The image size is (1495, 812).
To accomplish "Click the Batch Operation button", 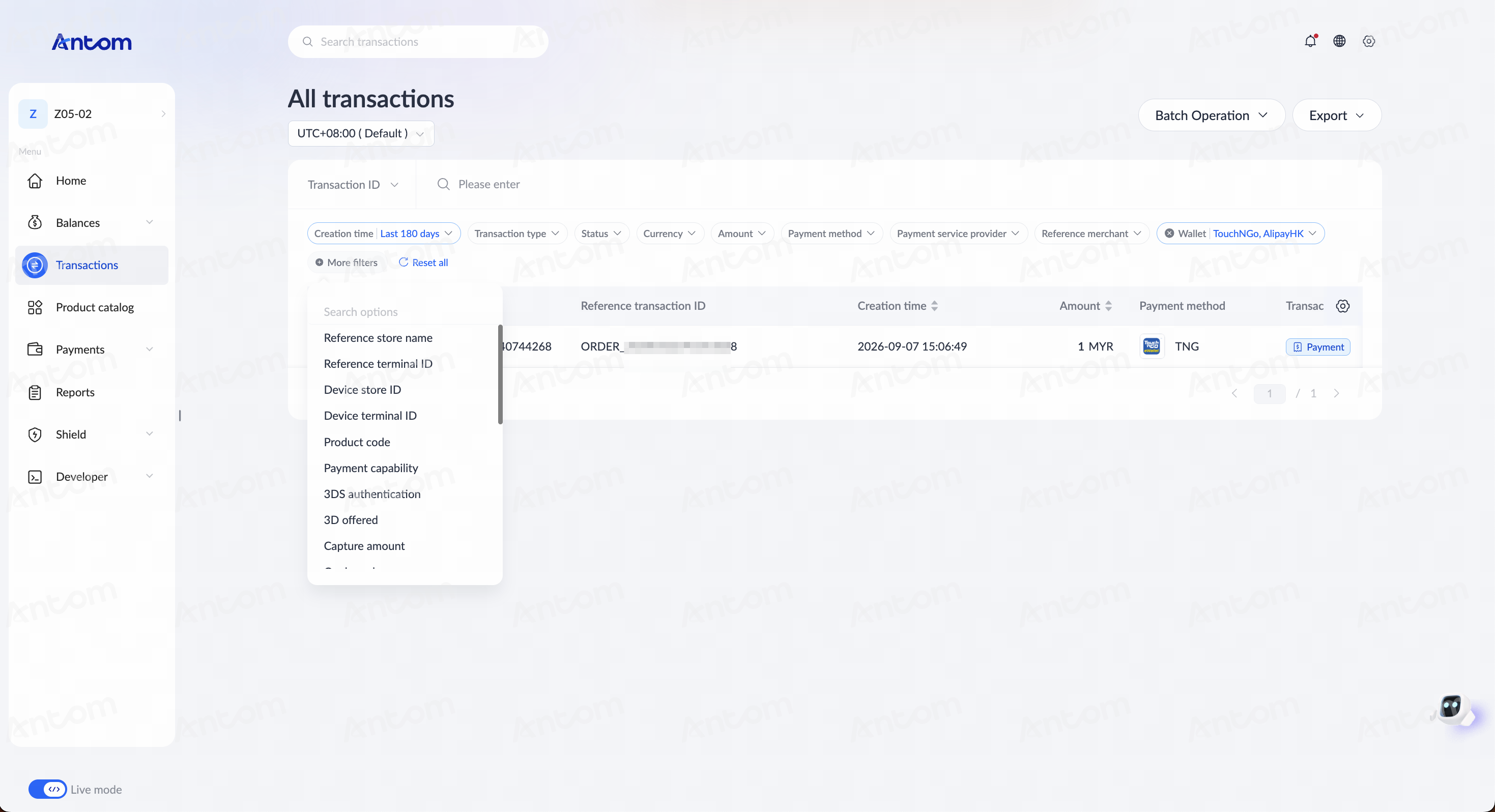I will point(1211,115).
